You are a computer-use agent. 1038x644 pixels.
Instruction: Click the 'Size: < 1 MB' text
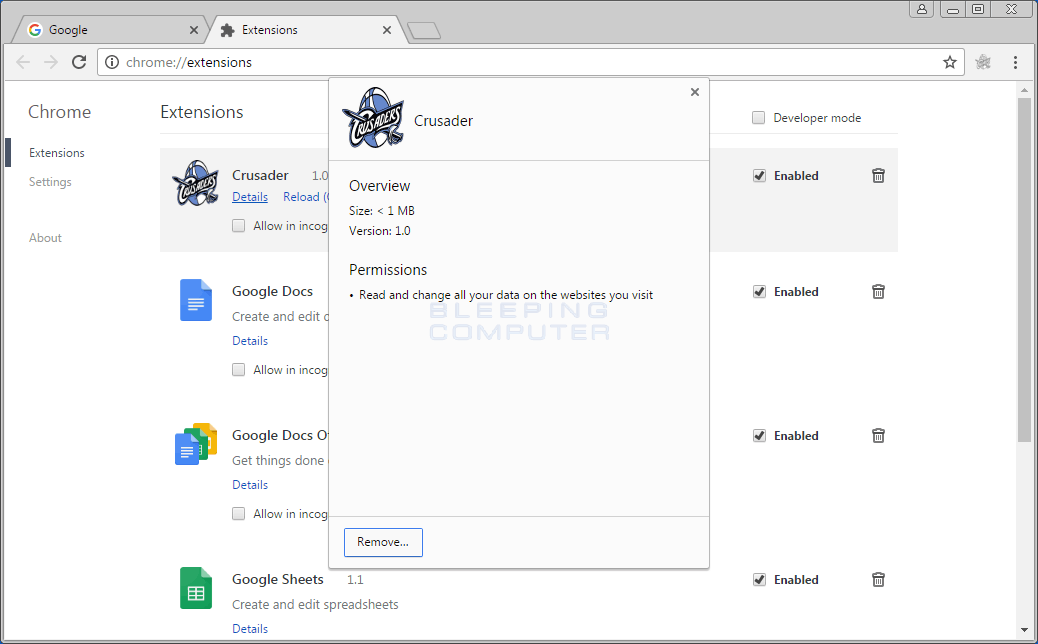point(382,210)
